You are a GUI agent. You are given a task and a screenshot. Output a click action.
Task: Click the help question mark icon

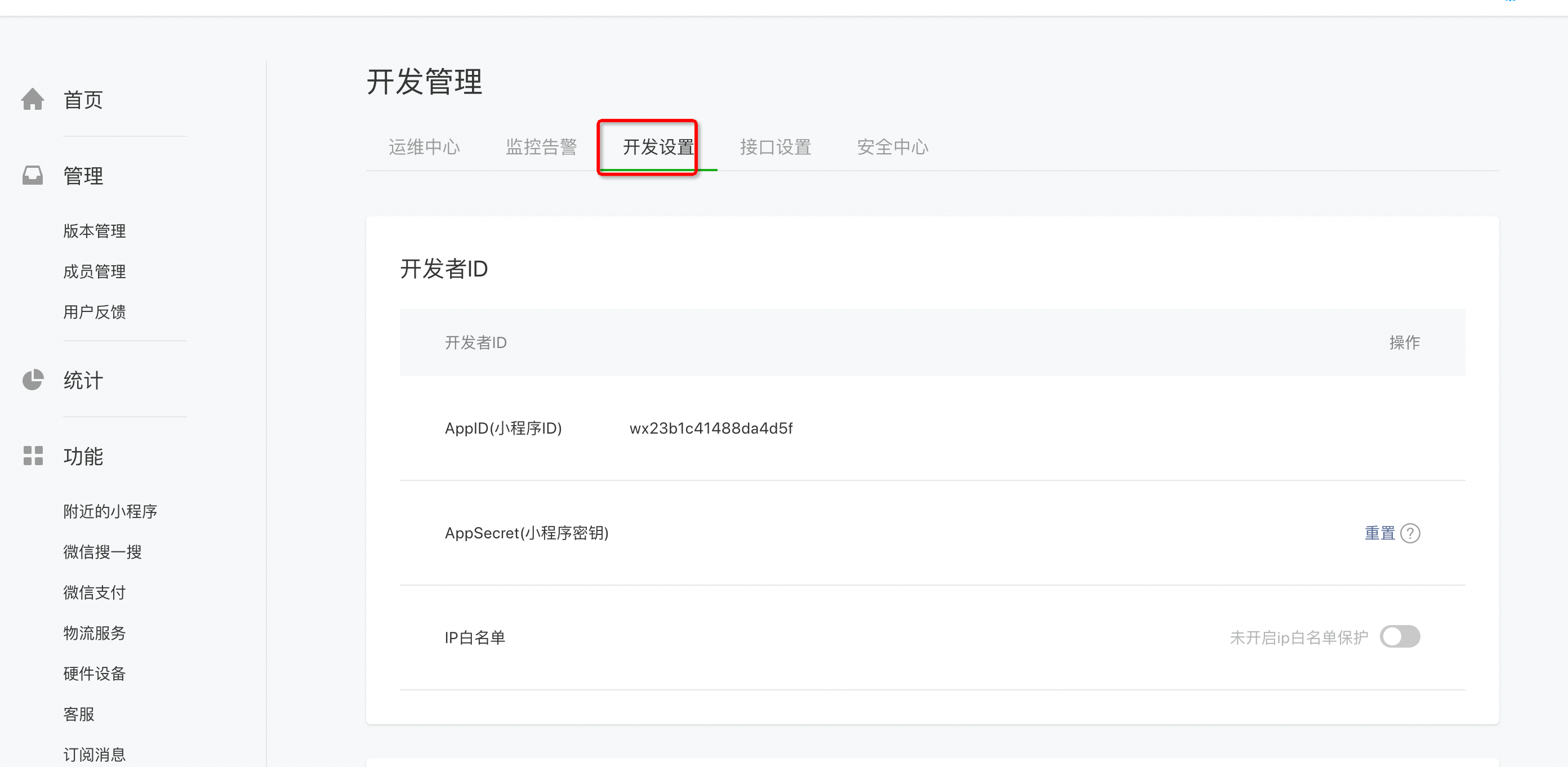click(1410, 533)
